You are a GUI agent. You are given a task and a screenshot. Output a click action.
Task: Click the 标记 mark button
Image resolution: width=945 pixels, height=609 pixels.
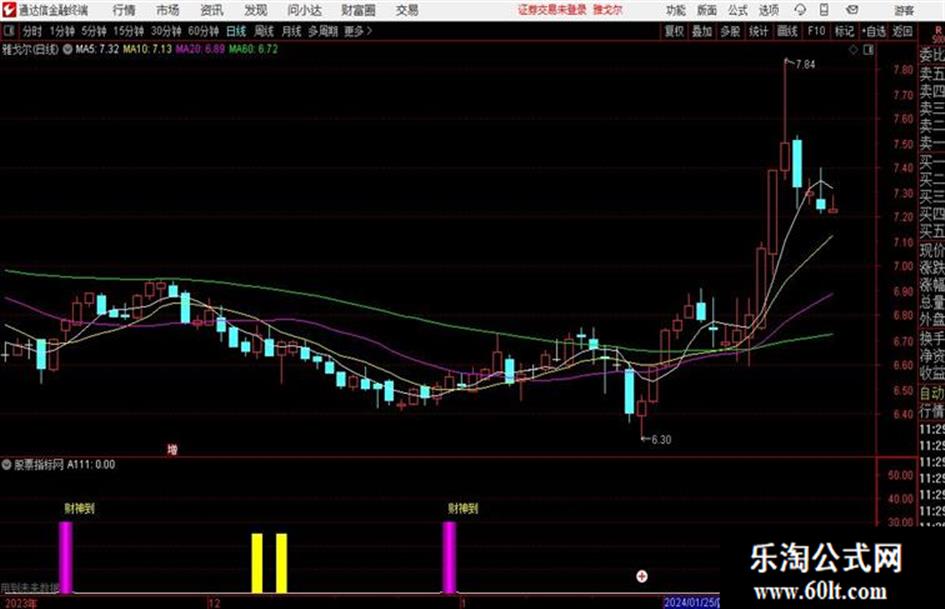[x=844, y=31]
